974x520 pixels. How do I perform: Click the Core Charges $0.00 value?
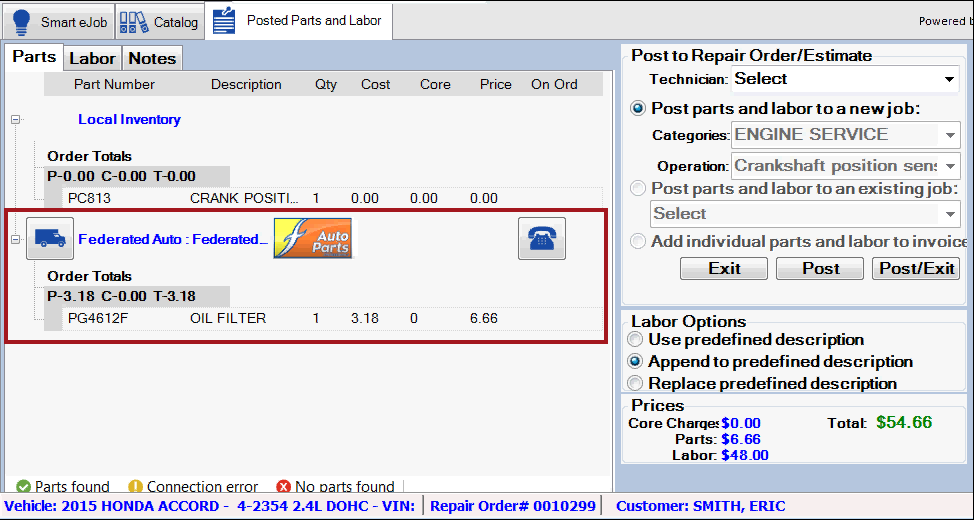741,423
